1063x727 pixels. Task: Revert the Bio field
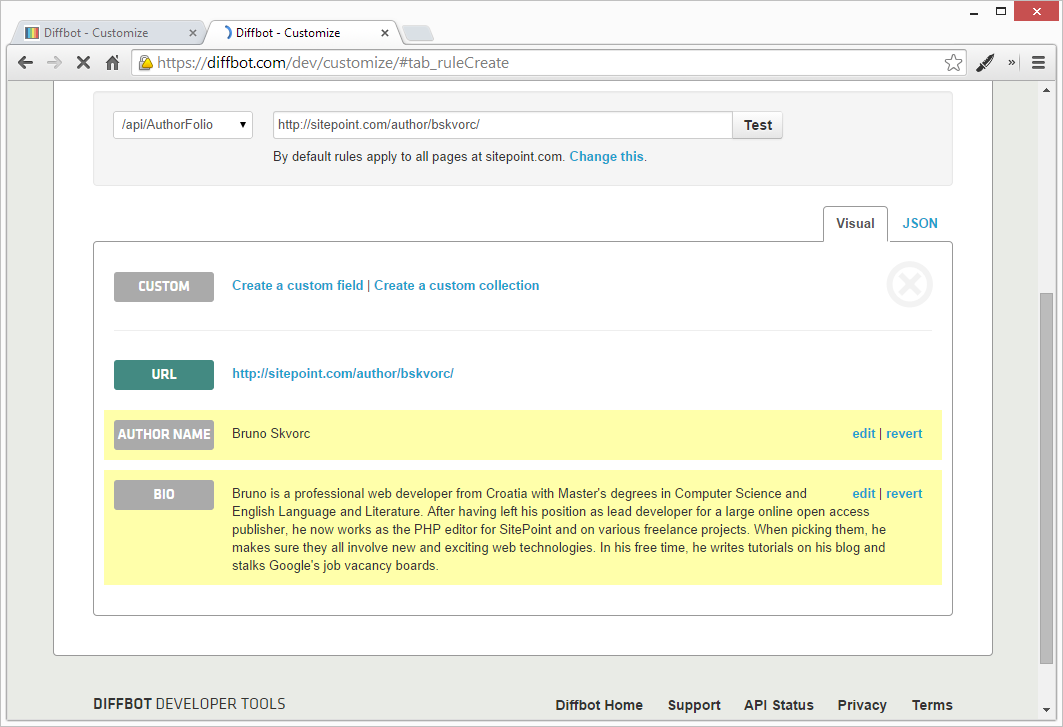(904, 493)
